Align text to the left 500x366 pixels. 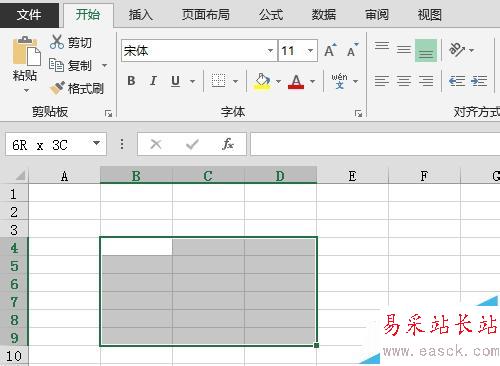382,81
